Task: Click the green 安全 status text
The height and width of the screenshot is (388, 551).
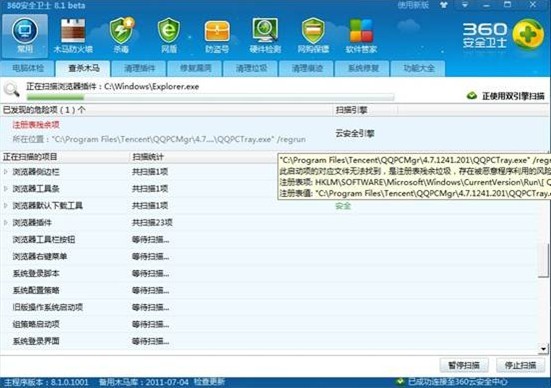Action: click(343, 206)
